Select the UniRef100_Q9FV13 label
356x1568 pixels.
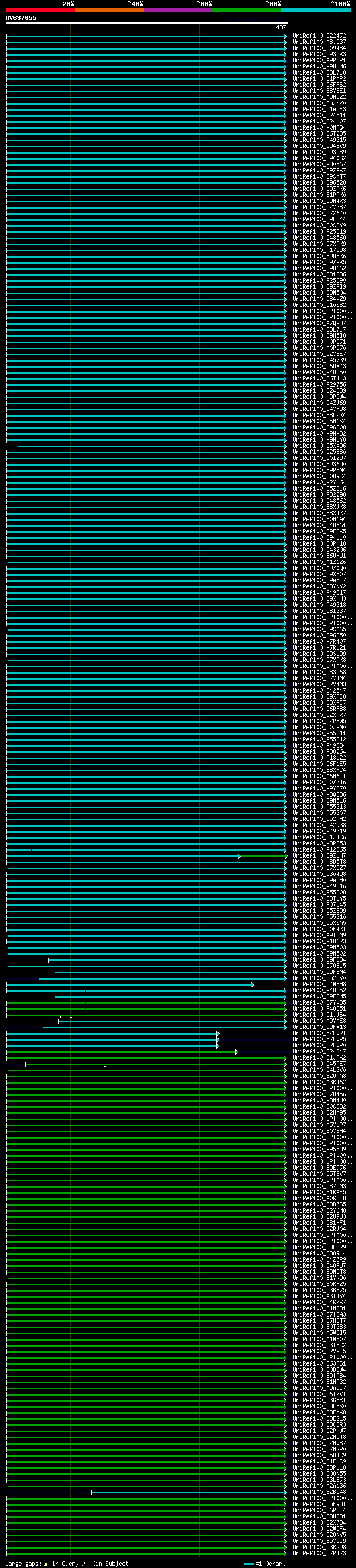pyautogui.click(x=319, y=1027)
